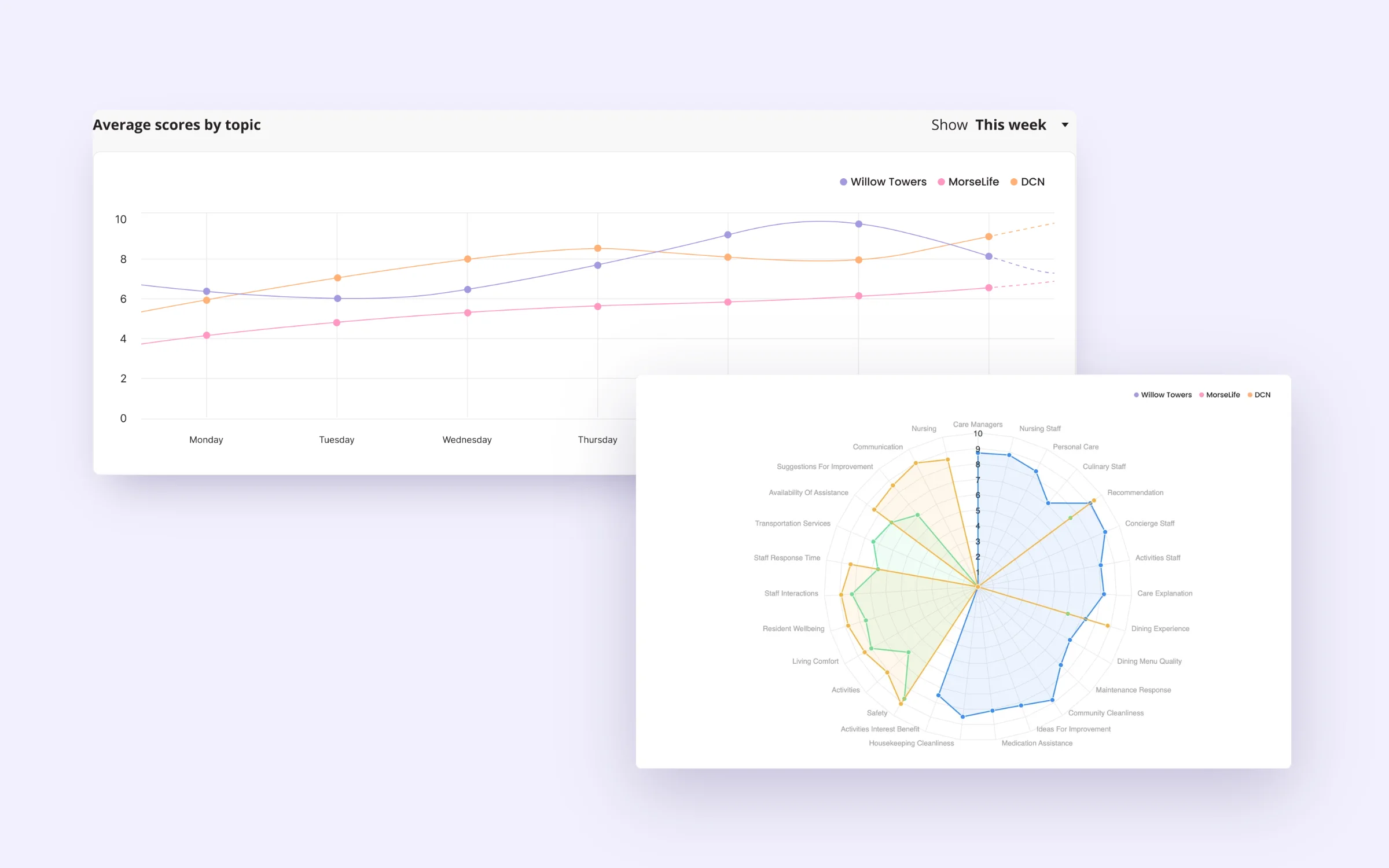Viewport: 1389px width, 868px height.
Task: Toggle Willow Towers legend in line chart
Action: (x=883, y=182)
